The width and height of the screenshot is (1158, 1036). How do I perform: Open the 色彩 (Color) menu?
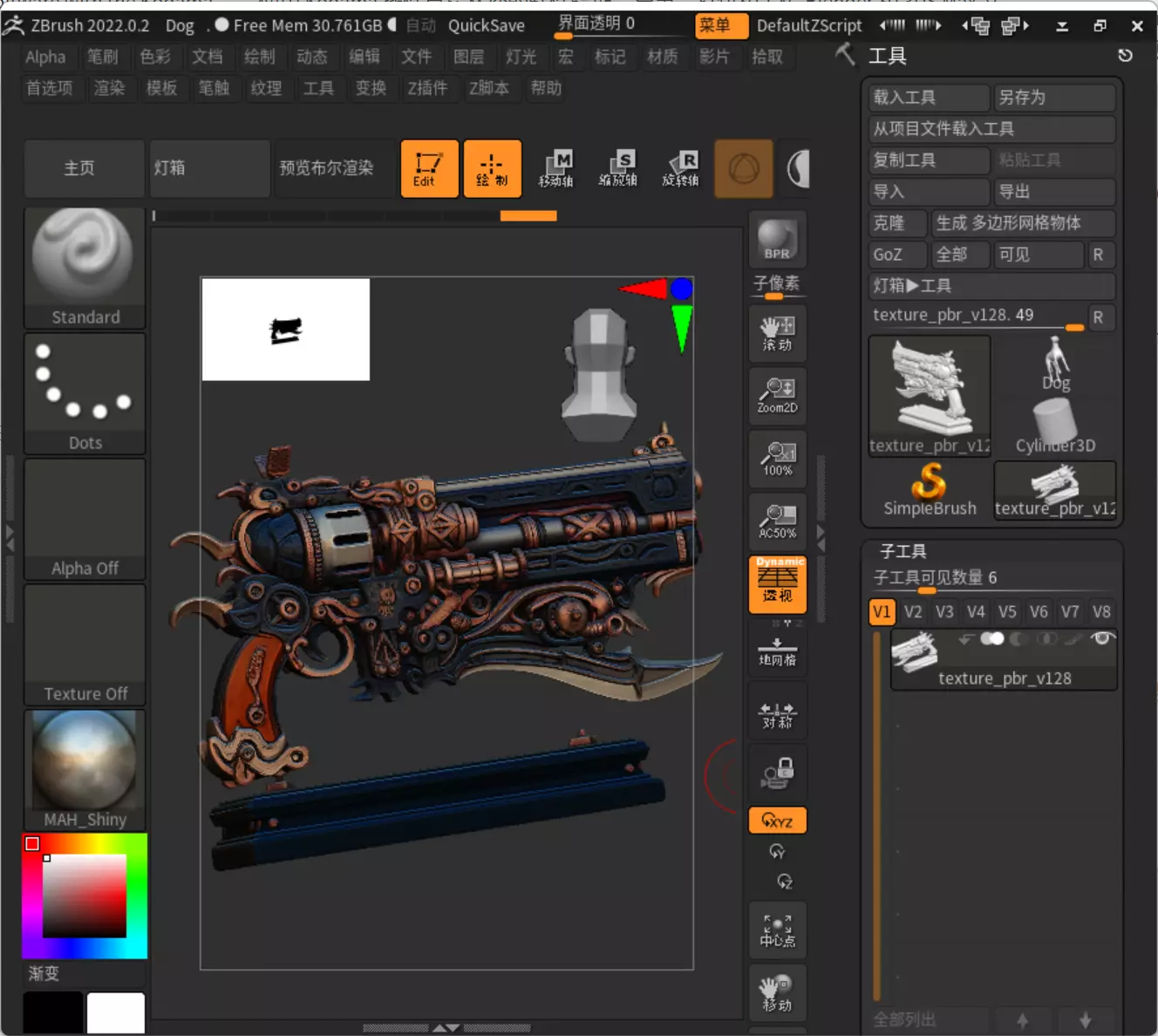point(155,58)
